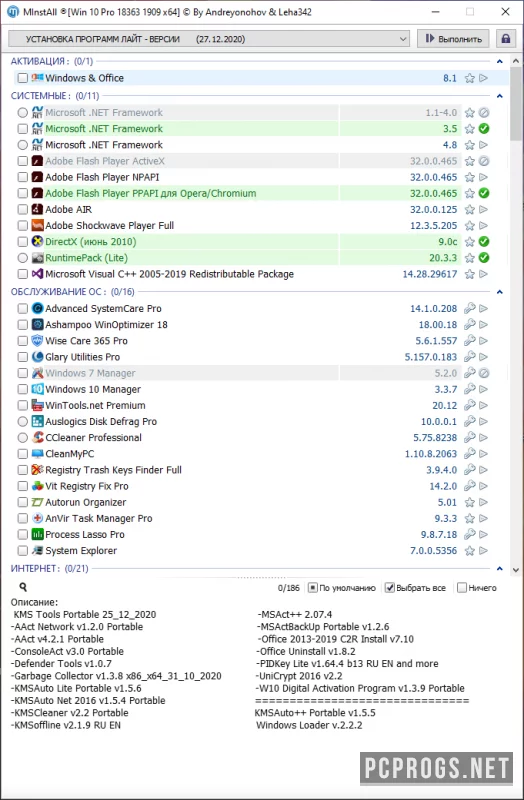
Task: Close the MInstAll window
Action: pos(505,11)
